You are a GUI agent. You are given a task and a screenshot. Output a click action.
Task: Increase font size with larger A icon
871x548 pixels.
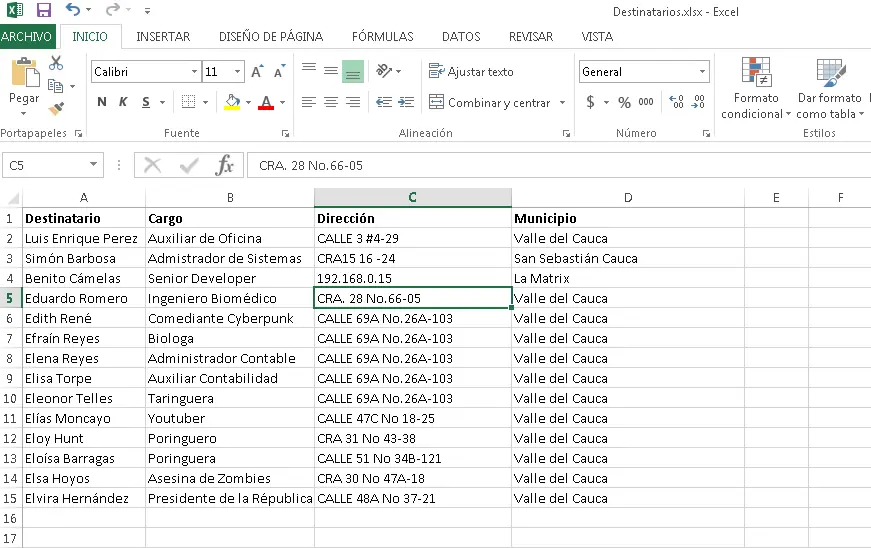257,72
